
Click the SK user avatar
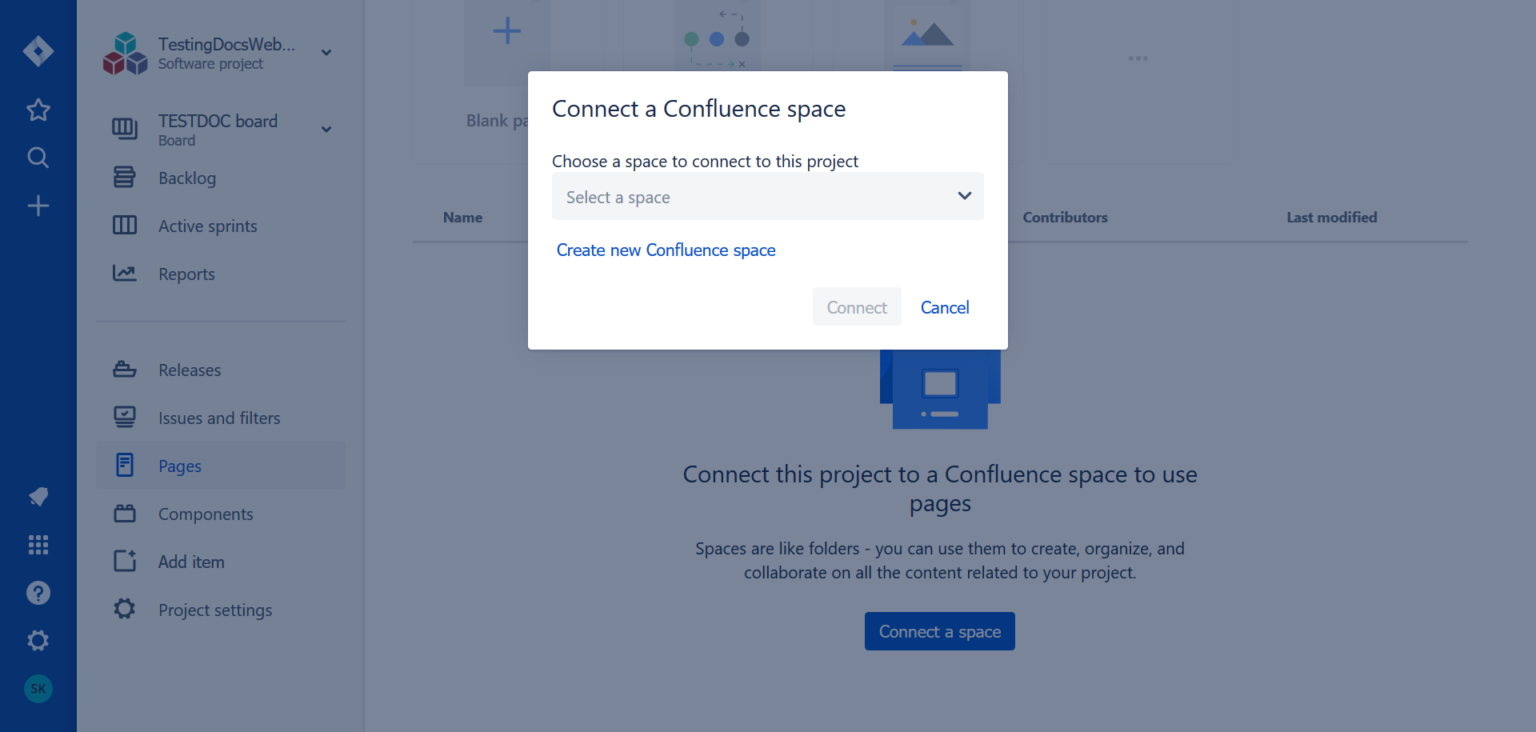pyautogui.click(x=38, y=688)
